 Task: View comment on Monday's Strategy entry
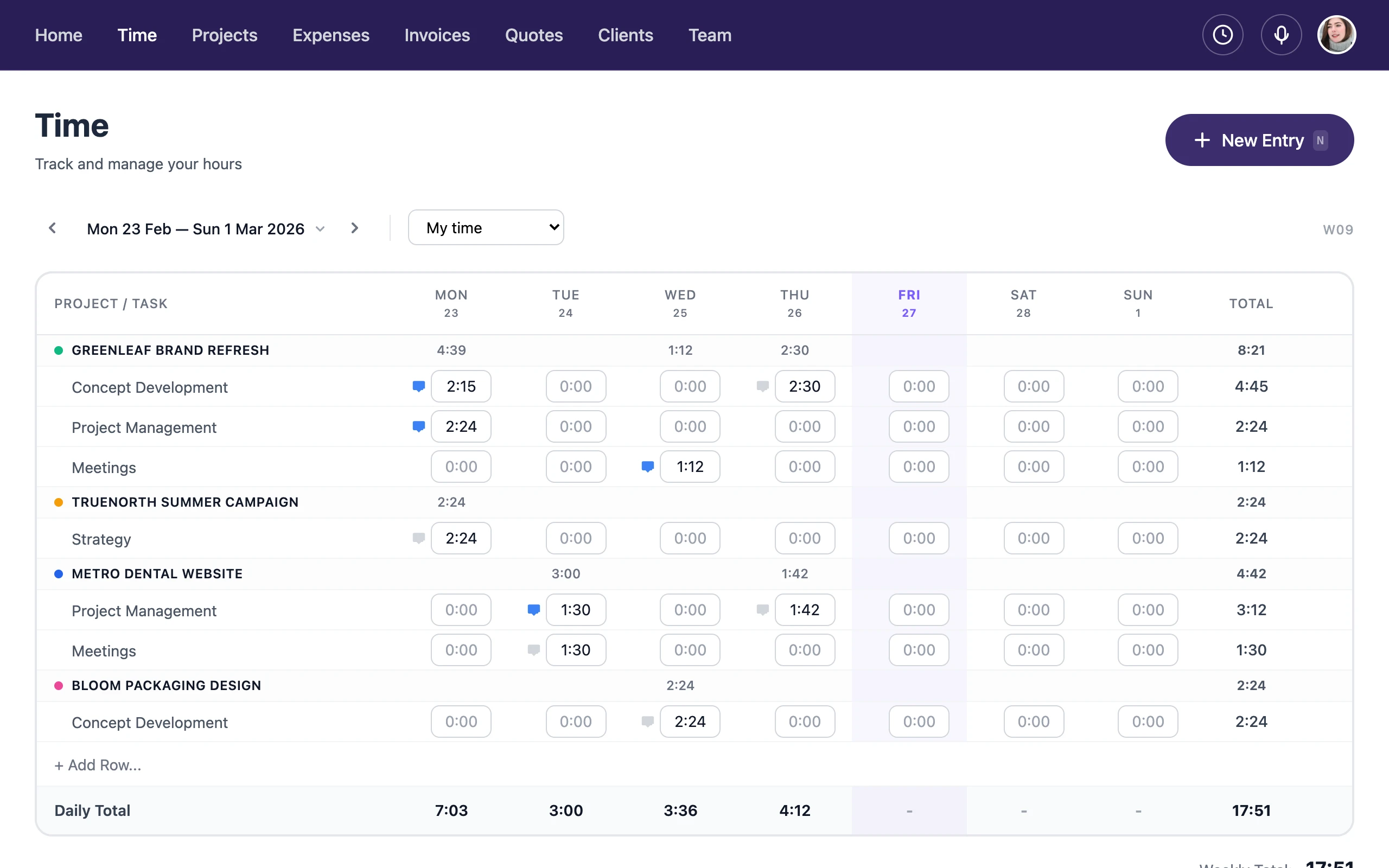pos(418,538)
